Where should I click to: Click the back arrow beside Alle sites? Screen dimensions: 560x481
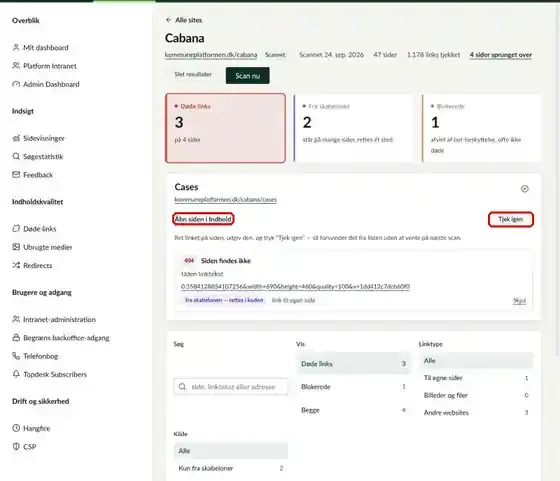pos(169,20)
